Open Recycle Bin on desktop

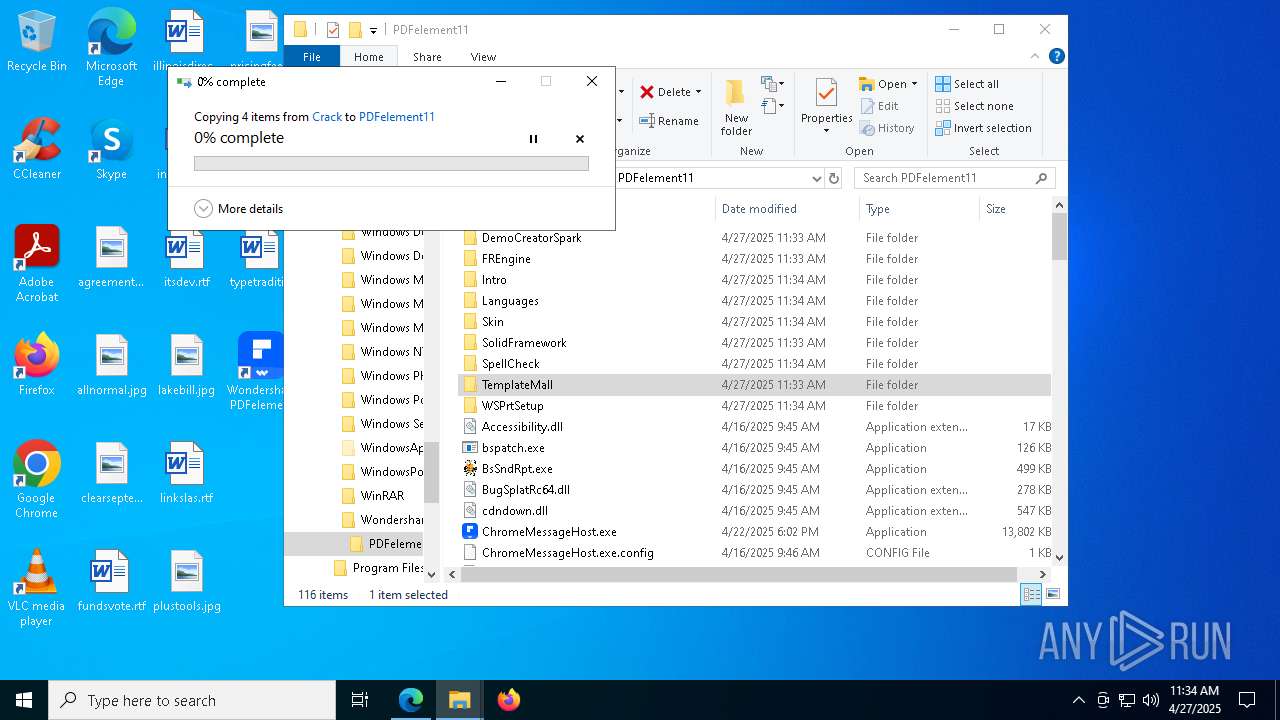click(37, 42)
